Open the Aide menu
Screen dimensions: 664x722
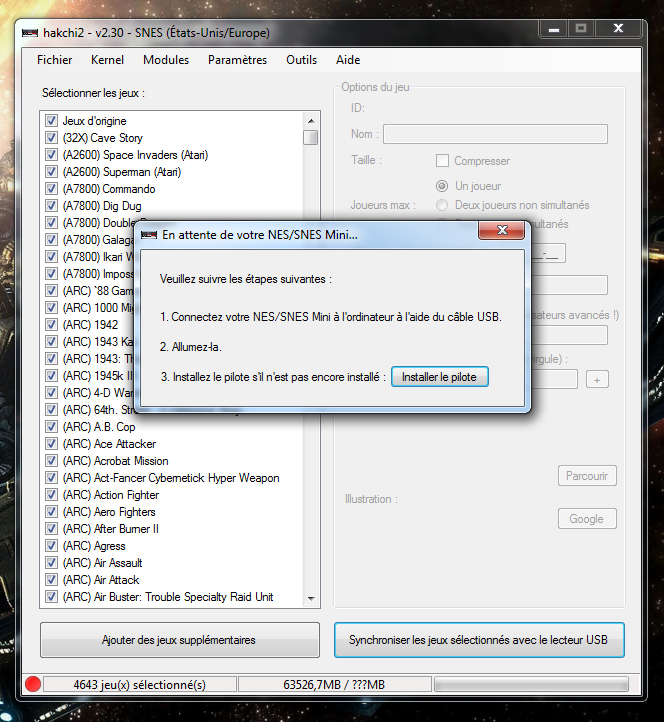coord(348,60)
